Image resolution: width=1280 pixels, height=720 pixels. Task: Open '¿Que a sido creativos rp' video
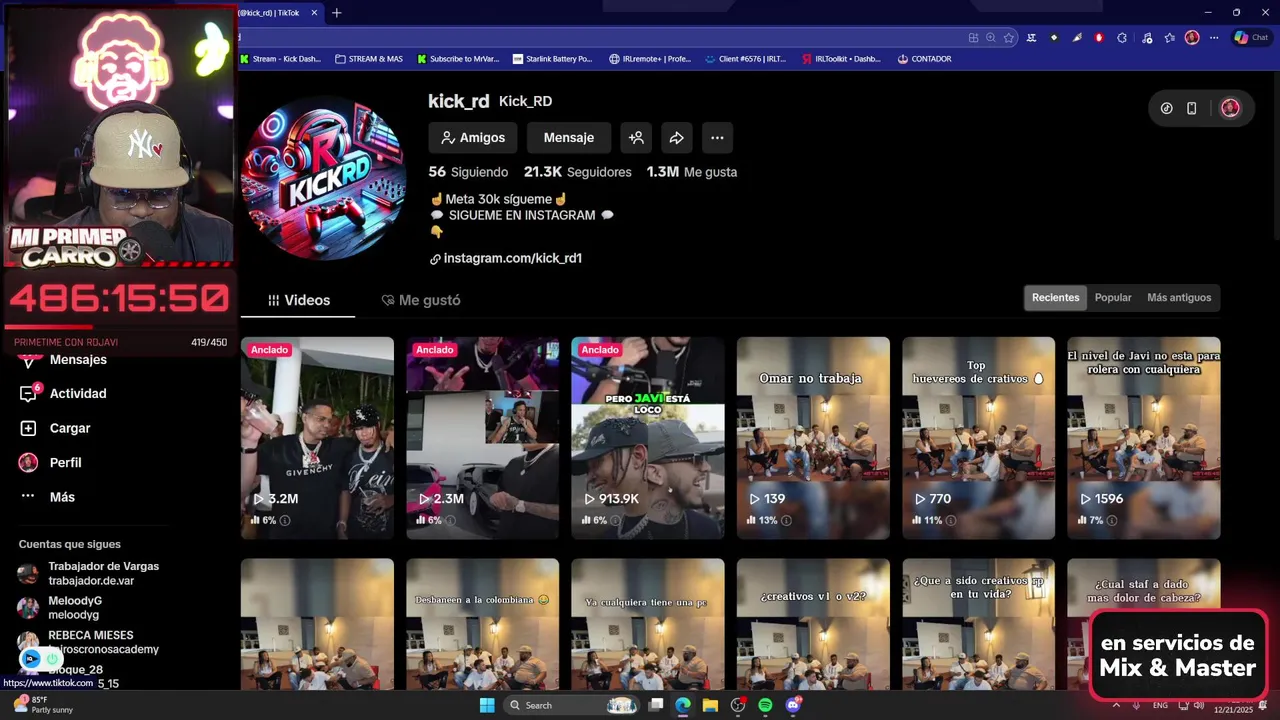point(978,624)
